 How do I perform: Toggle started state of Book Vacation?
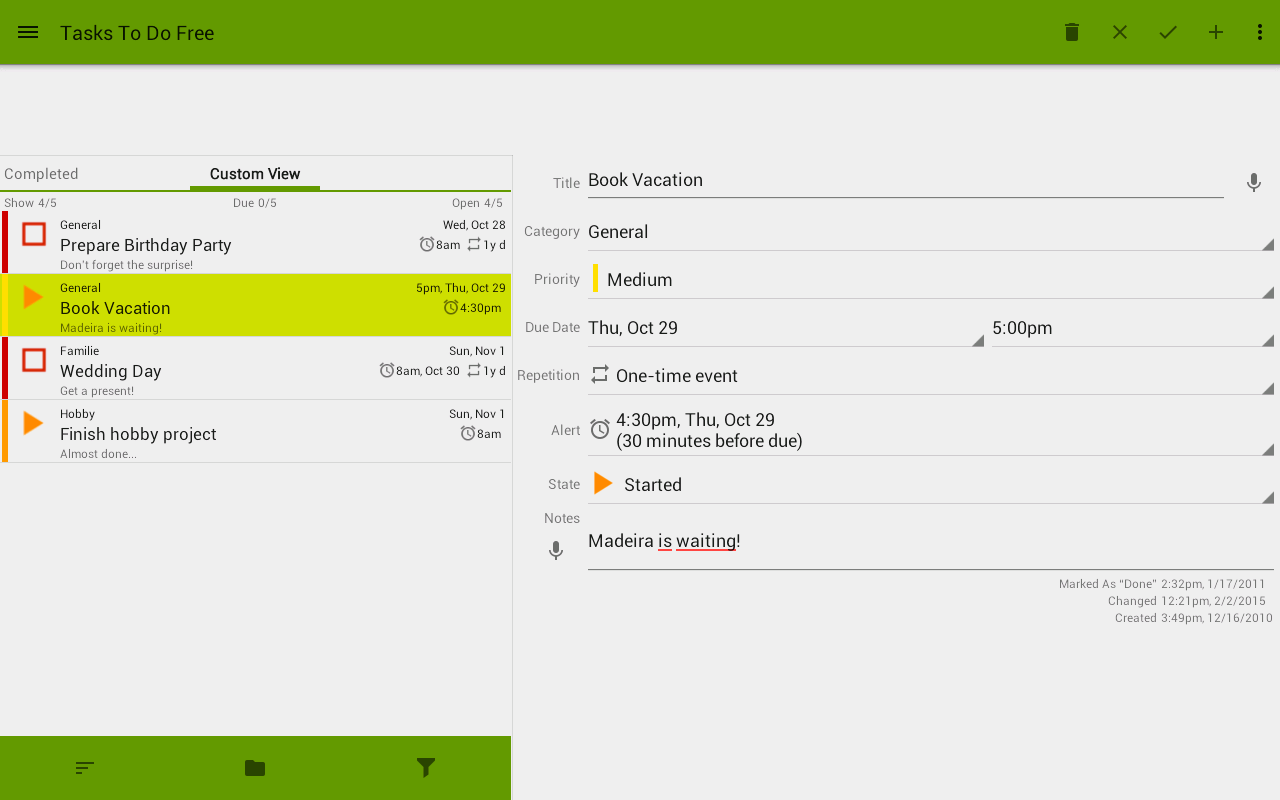tap(33, 297)
